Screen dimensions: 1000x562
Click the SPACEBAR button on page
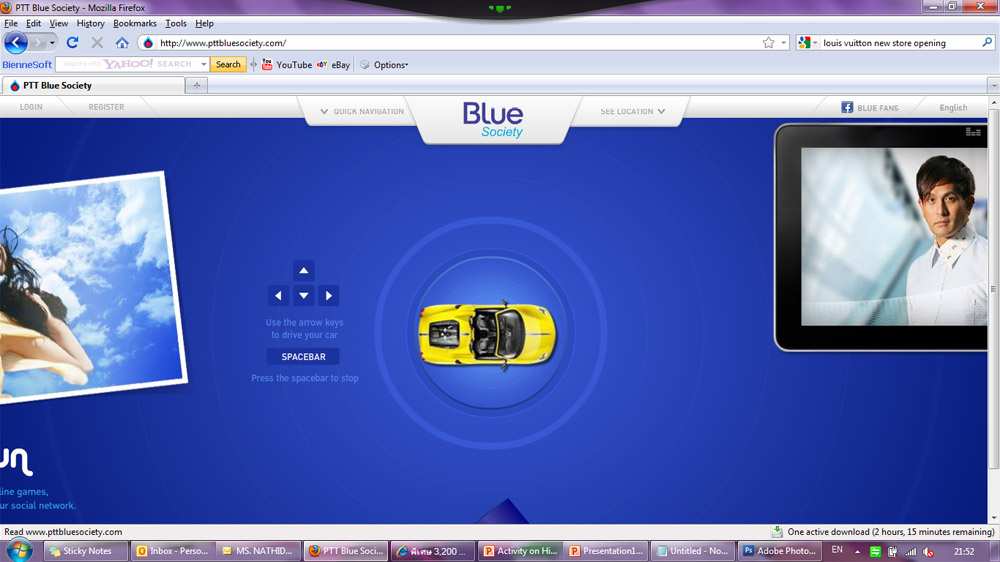[x=304, y=357]
